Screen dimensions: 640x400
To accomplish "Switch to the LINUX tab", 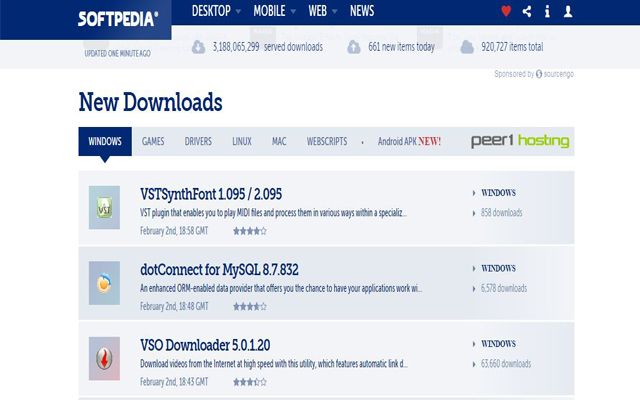I will [x=242, y=141].
